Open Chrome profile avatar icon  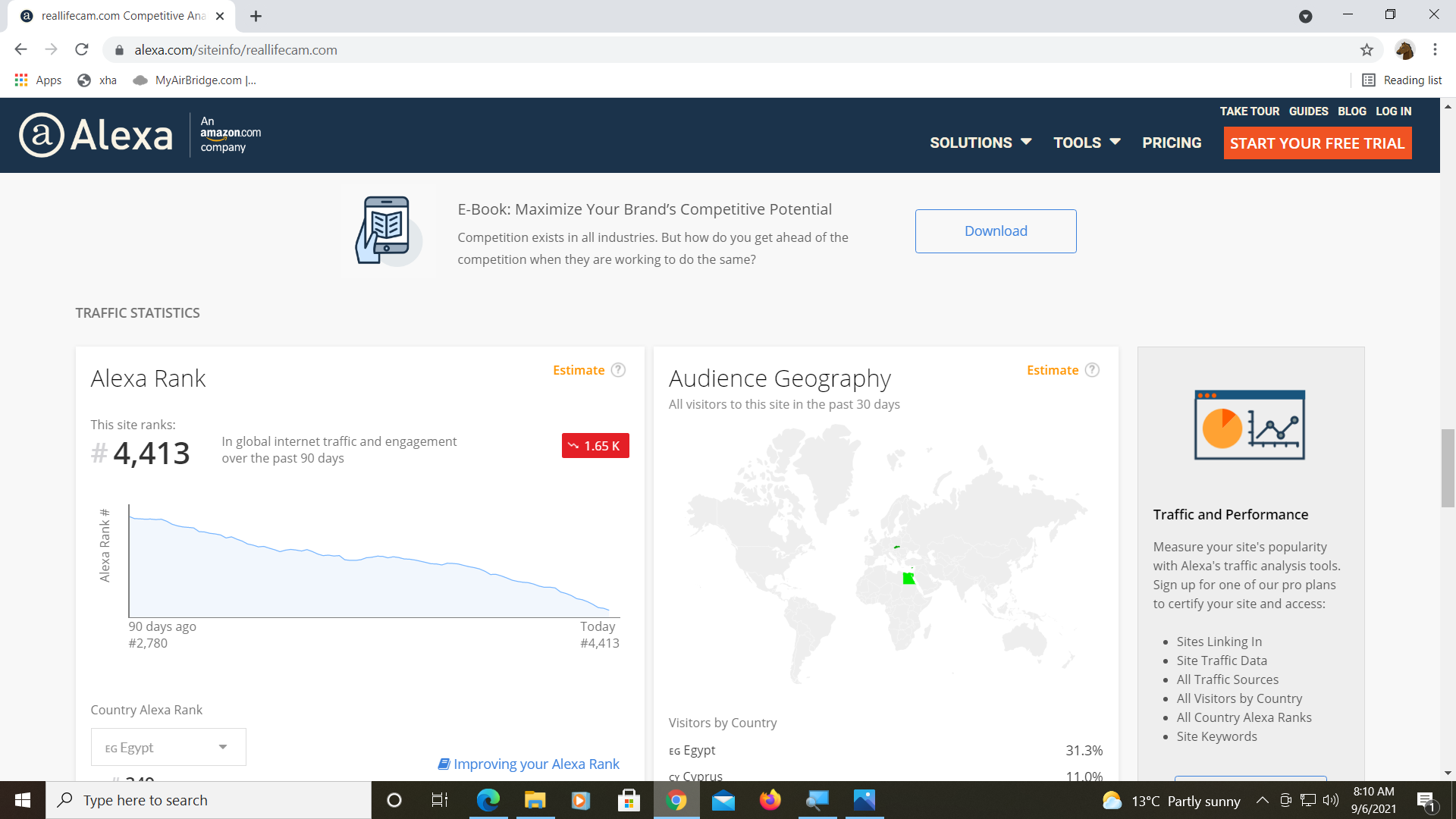click(x=1404, y=50)
